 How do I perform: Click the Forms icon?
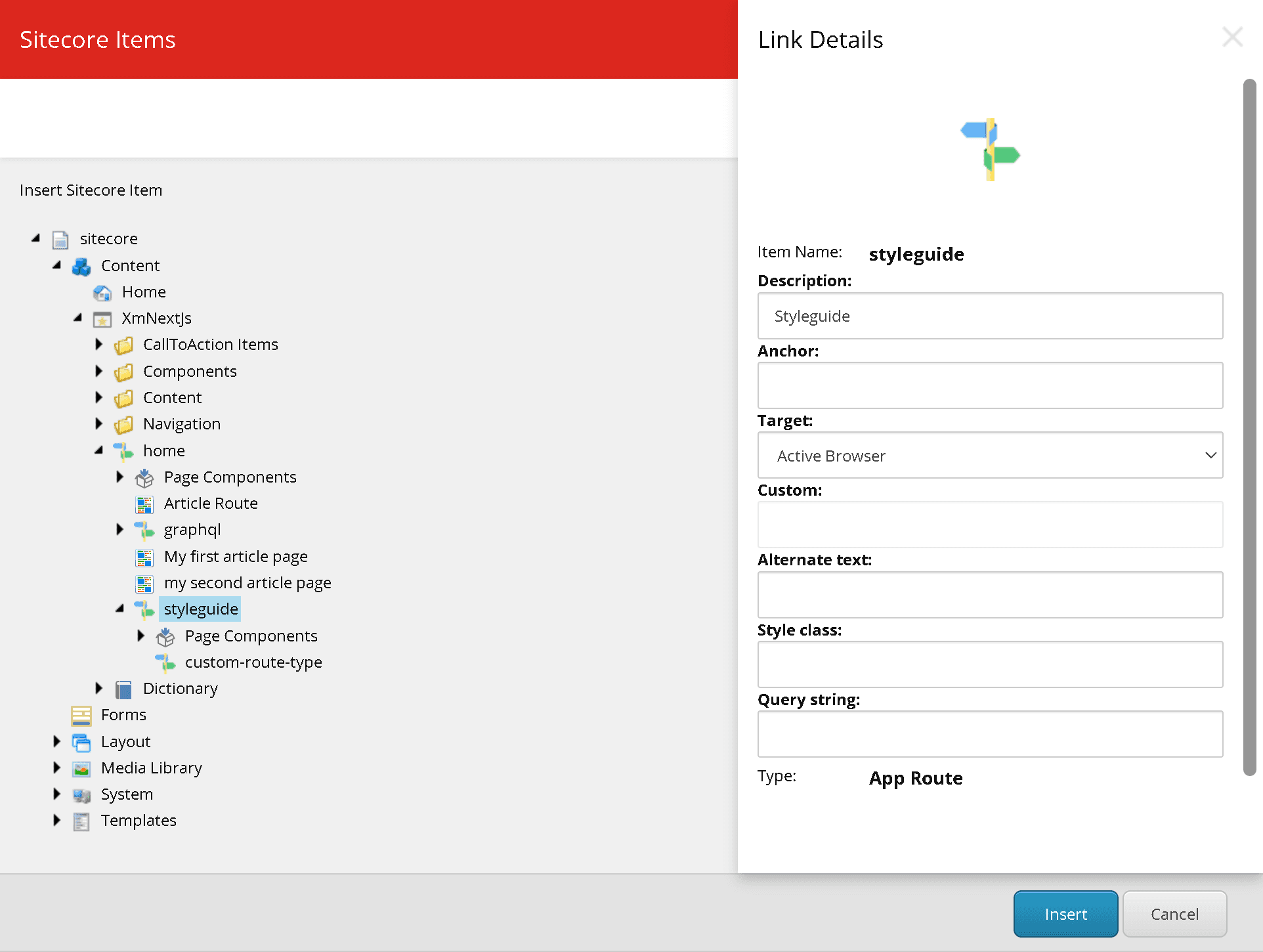[x=81, y=716]
